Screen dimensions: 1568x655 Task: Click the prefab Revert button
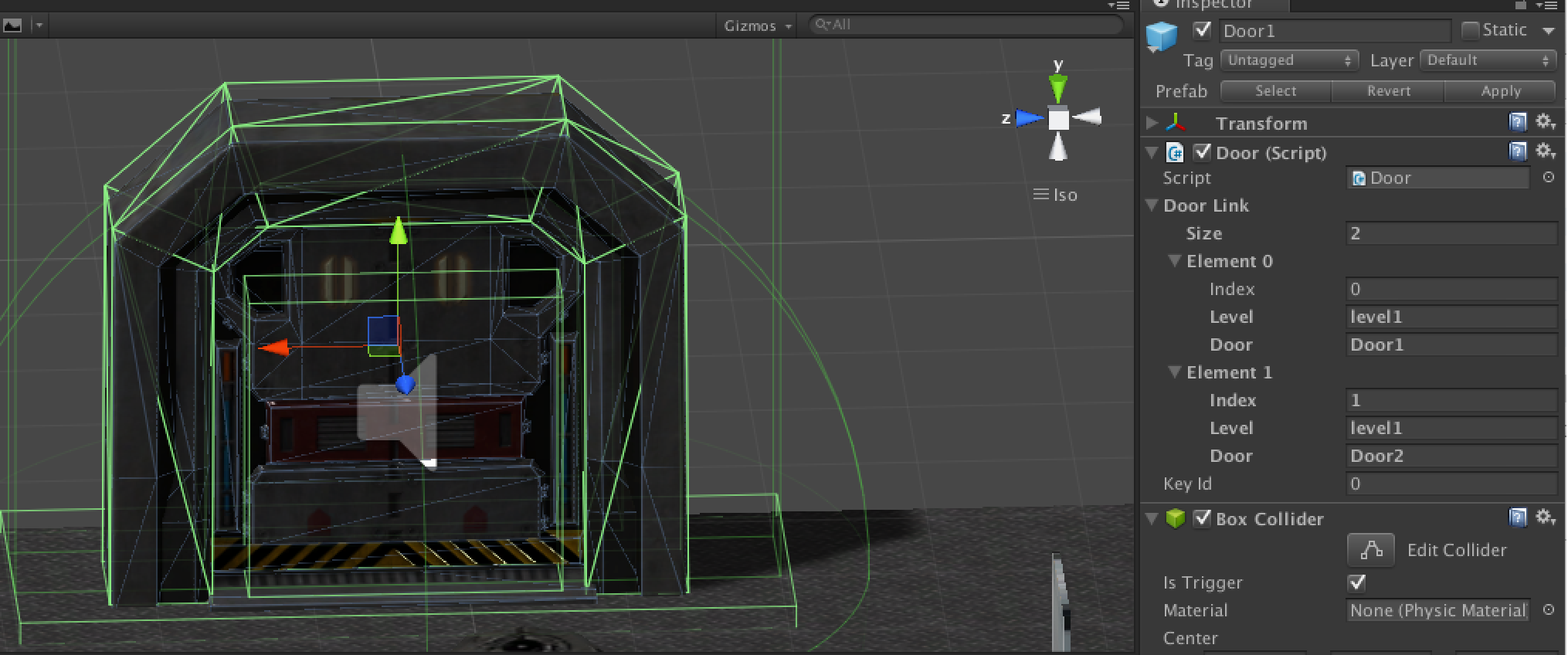1388,91
